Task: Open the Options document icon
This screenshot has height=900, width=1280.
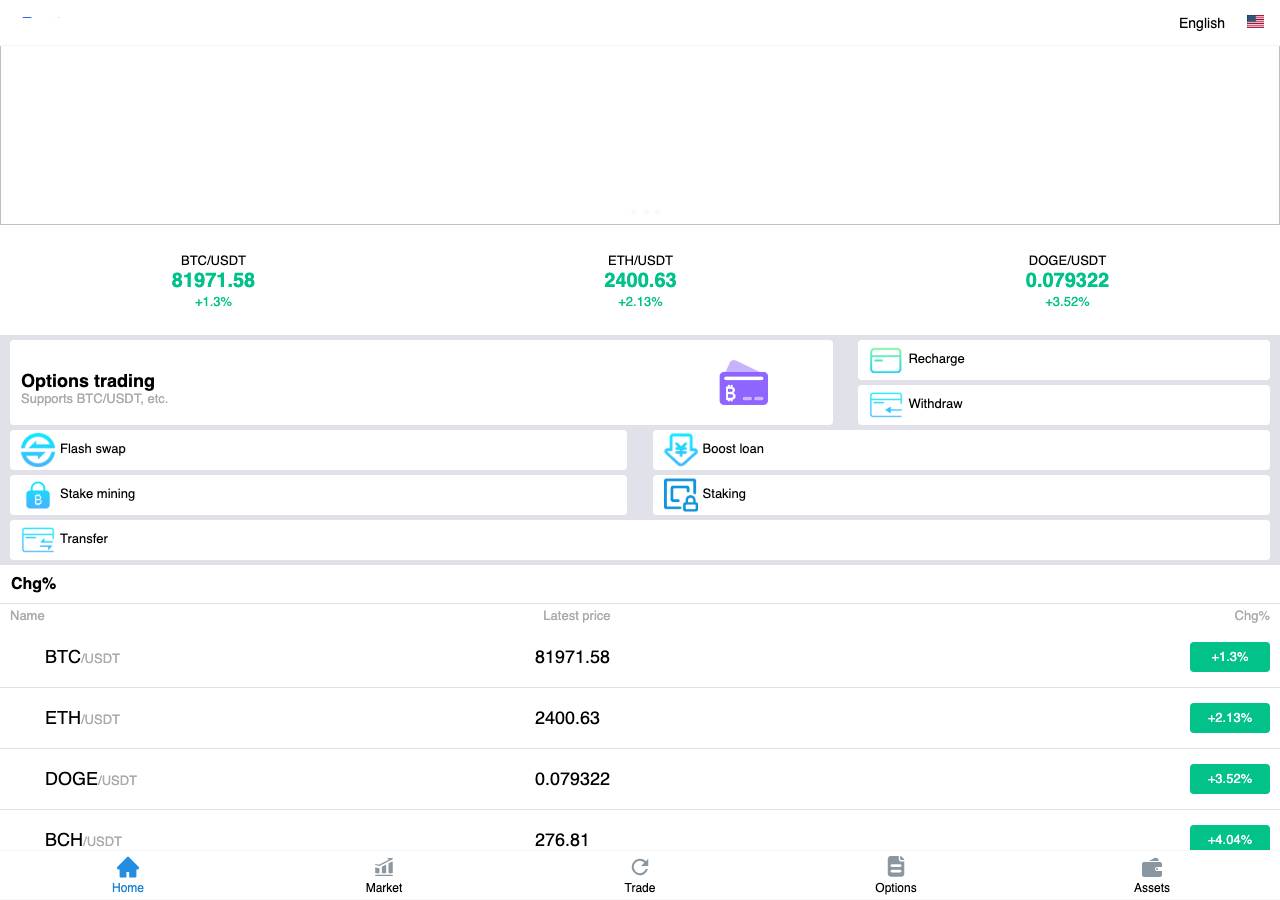Action: point(896,867)
